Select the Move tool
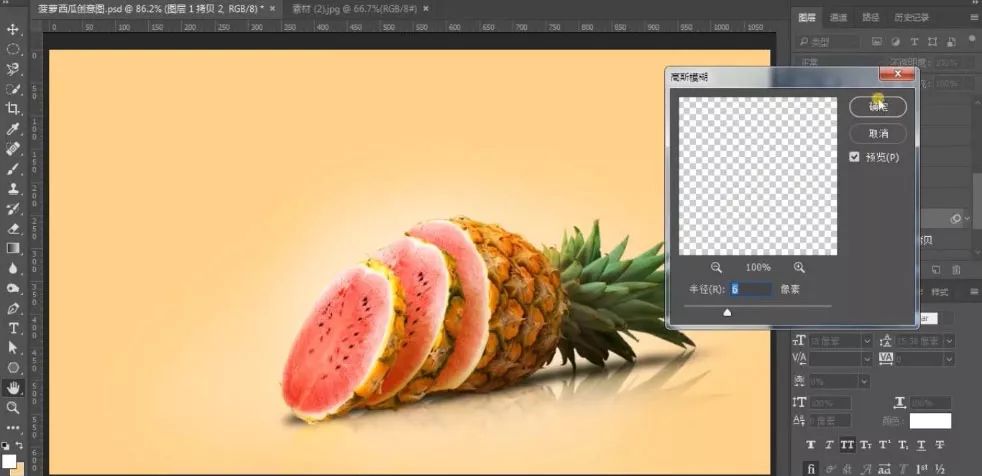 [14, 29]
